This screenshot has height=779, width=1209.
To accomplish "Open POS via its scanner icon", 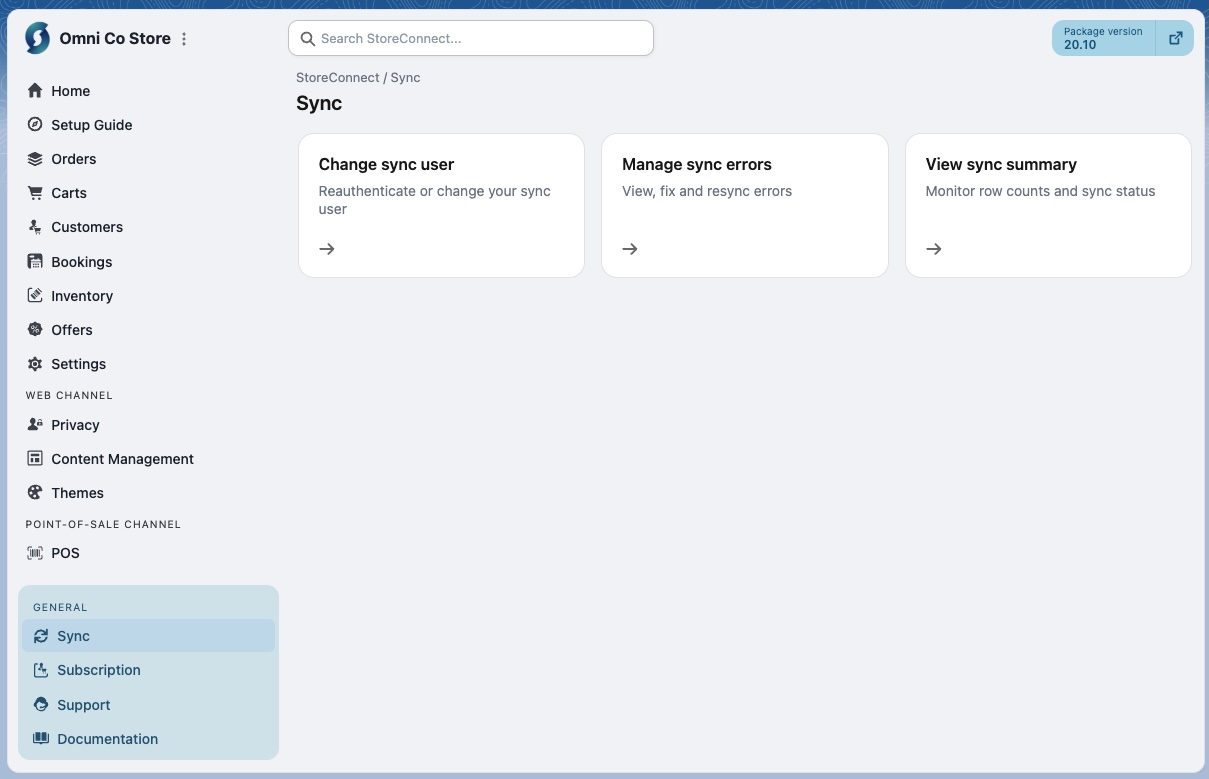I will point(34,553).
